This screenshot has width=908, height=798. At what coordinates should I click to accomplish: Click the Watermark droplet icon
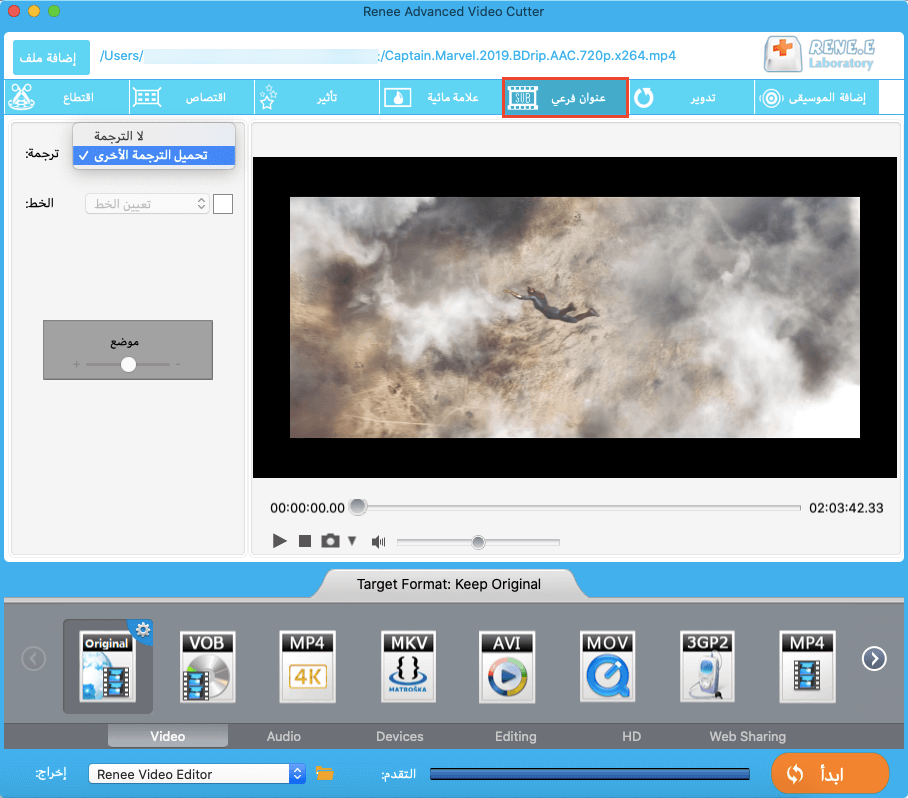coord(398,97)
